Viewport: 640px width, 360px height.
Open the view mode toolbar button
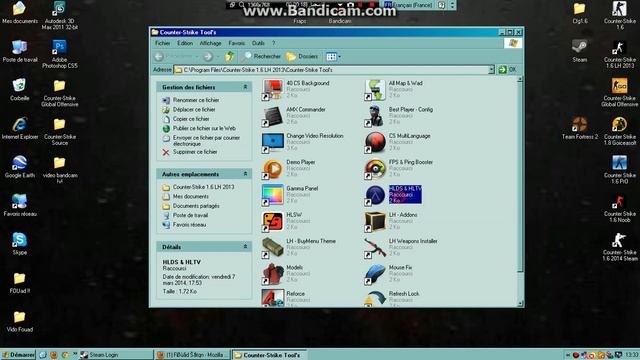click(333, 57)
